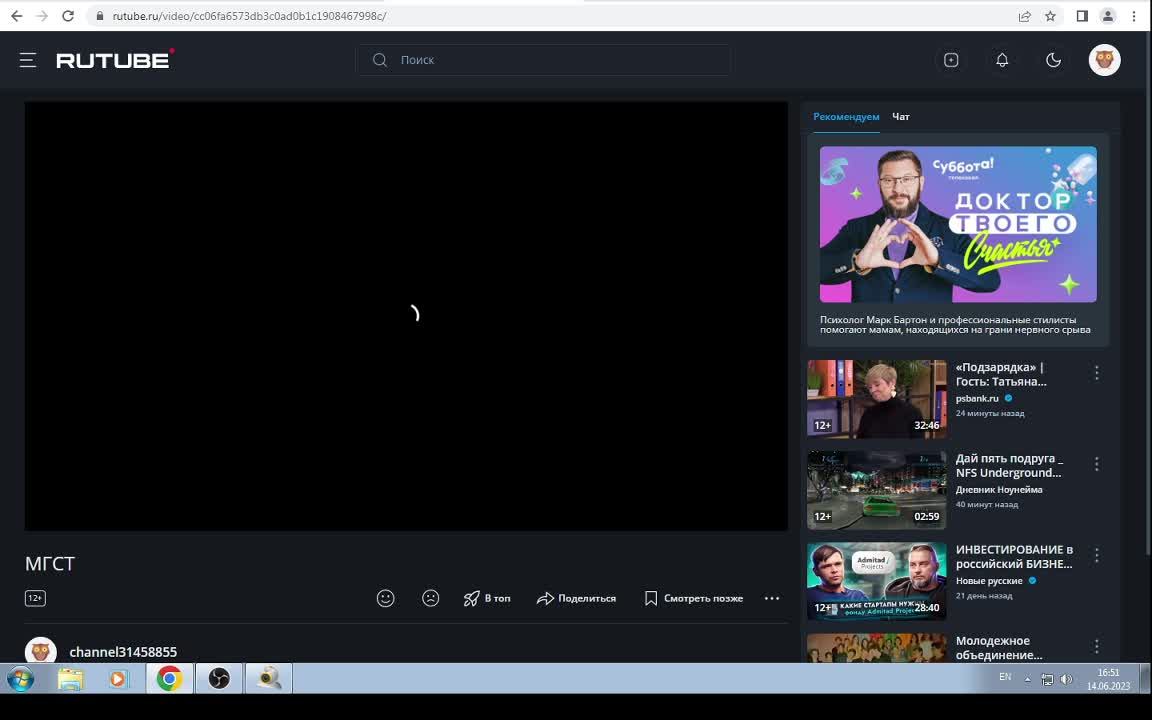Show hidden tray icons arrow

tap(1027, 679)
